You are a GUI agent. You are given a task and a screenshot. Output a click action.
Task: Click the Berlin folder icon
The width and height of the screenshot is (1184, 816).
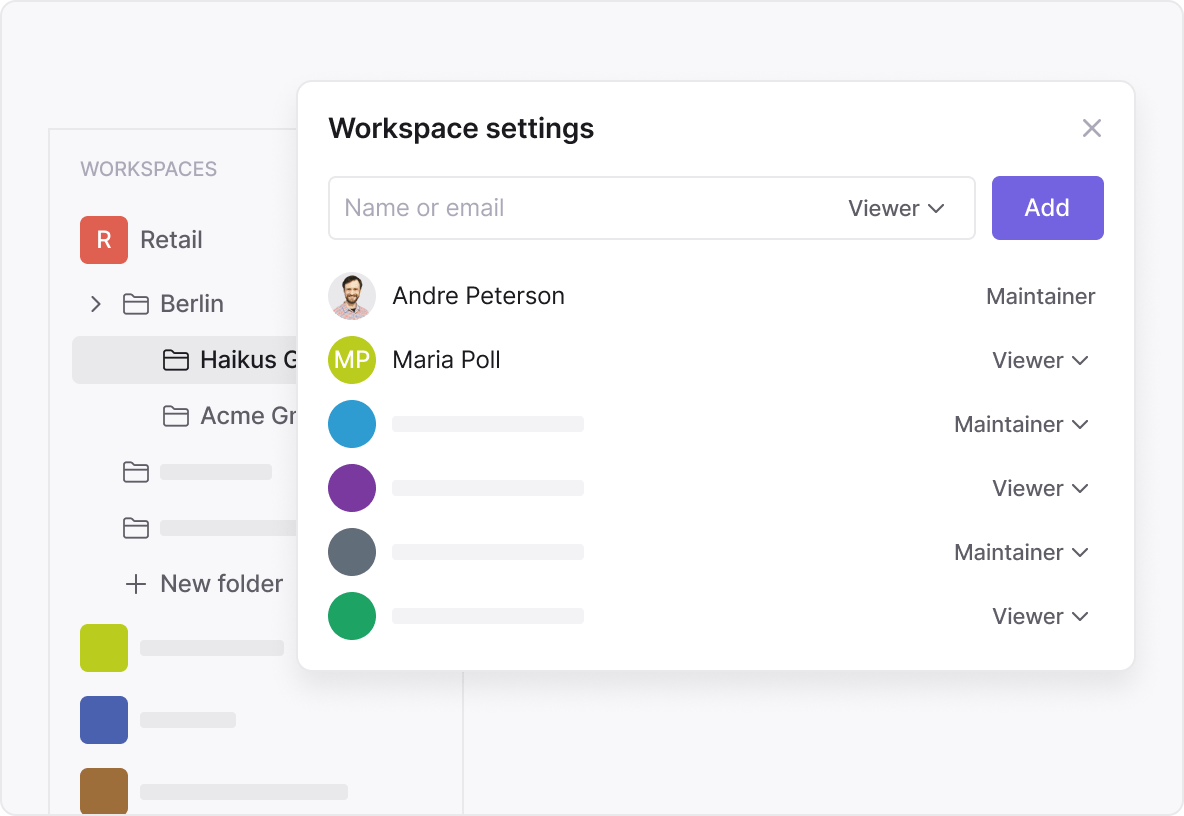[136, 304]
